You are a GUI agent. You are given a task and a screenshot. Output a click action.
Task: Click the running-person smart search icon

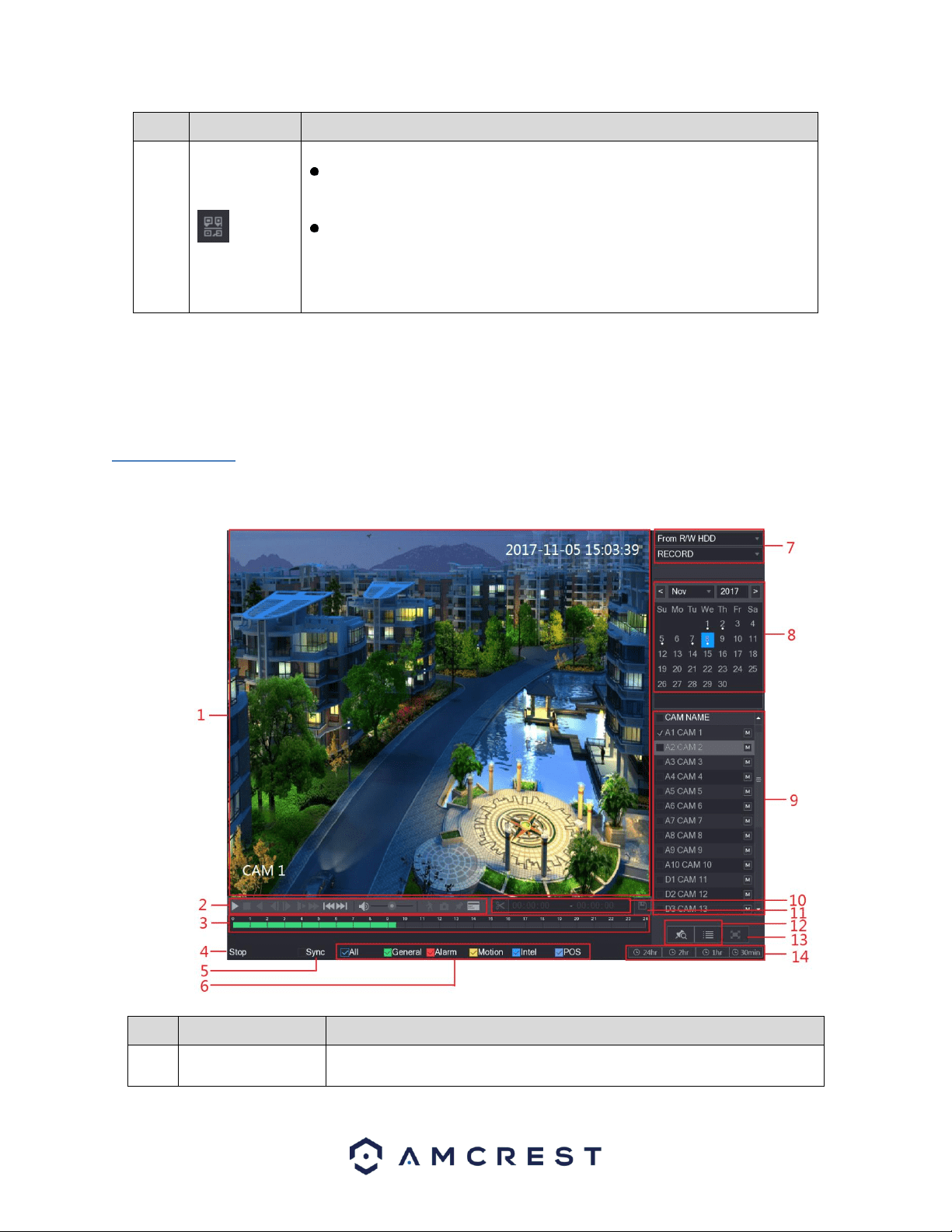tap(429, 906)
